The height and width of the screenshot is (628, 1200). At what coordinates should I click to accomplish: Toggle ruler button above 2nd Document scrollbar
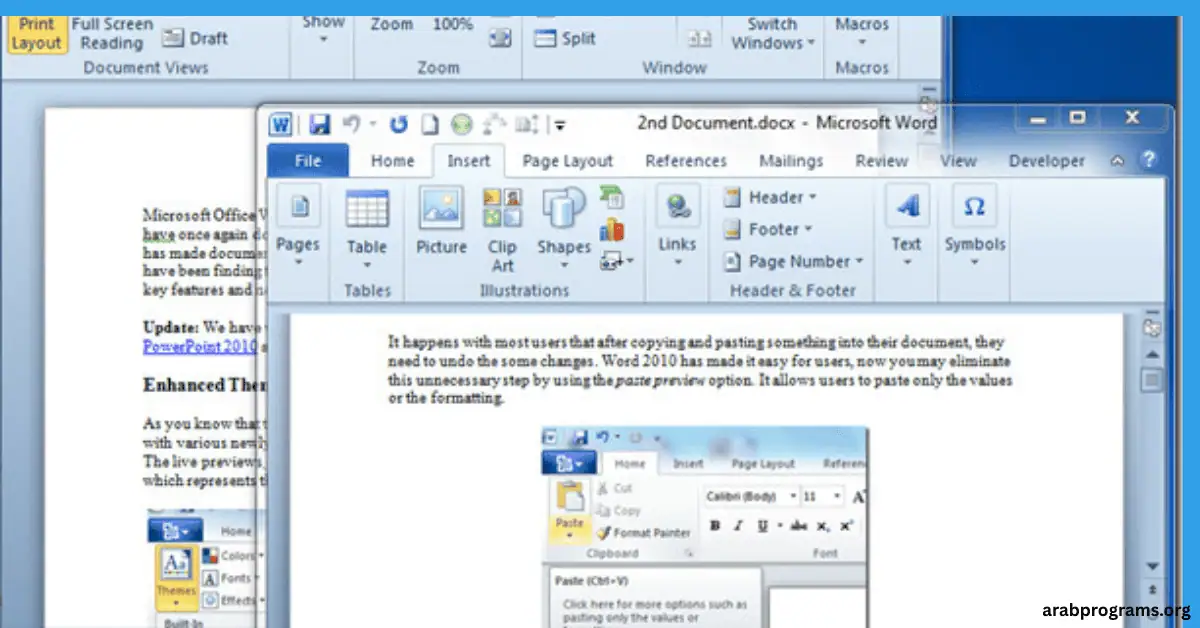pyautogui.click(x=1152, y=327)
